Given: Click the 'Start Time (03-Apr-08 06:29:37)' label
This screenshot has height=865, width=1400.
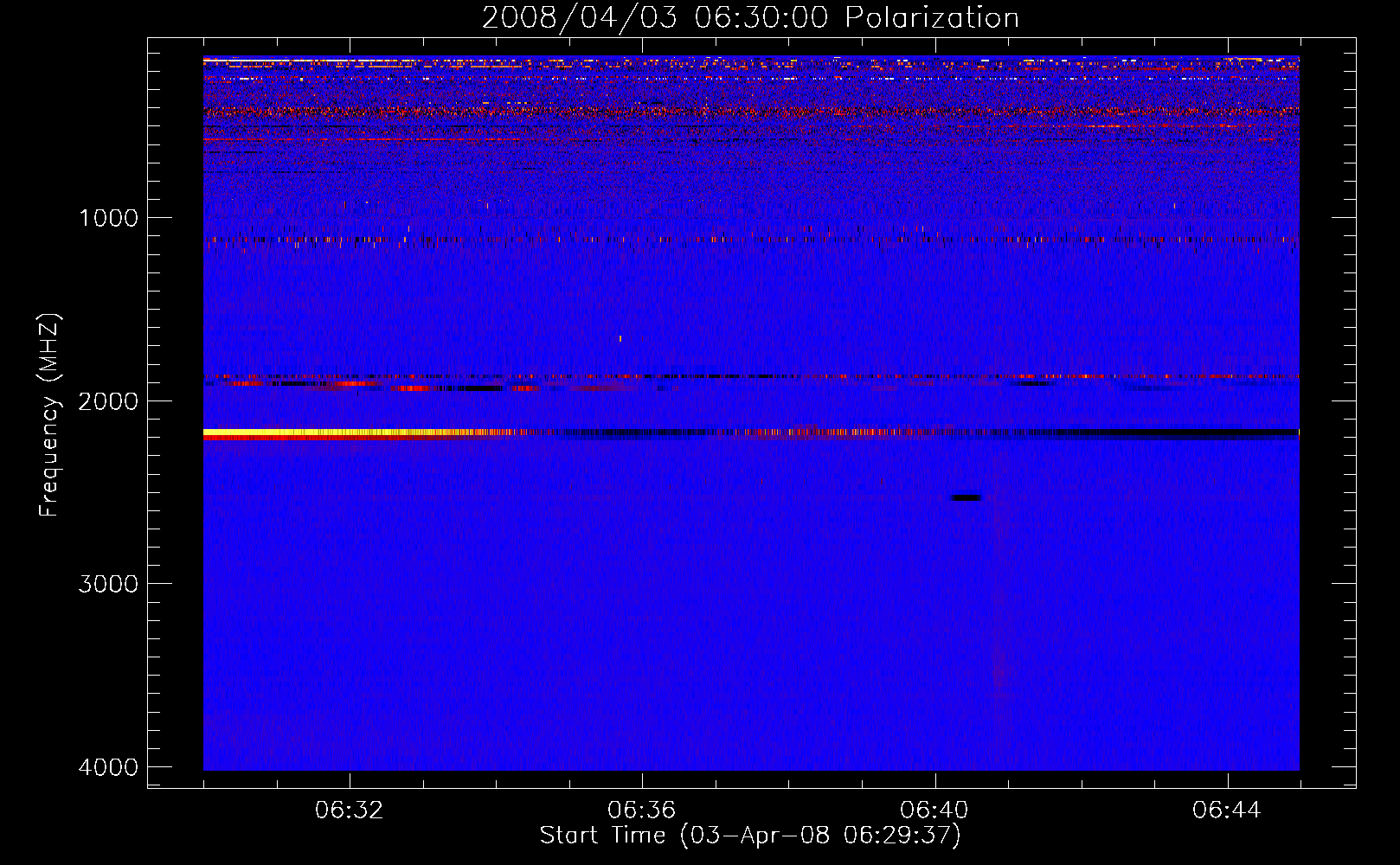Looking at the screenshot, I should (x=750, y=836).
